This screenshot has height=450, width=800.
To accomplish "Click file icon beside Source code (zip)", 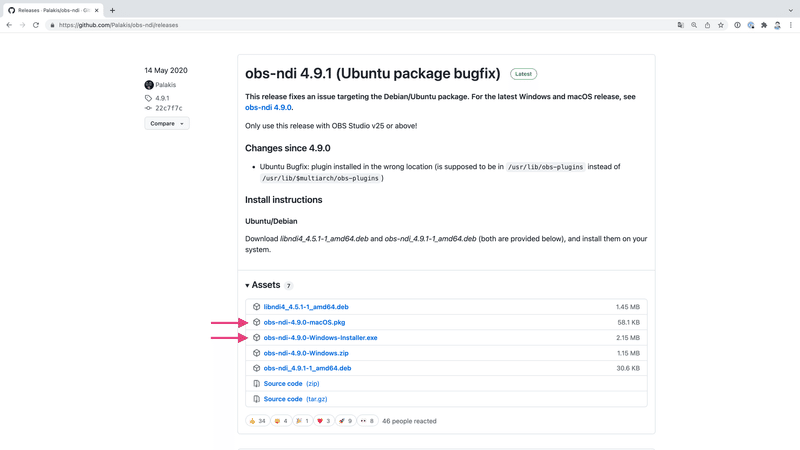I will (257, 384).
